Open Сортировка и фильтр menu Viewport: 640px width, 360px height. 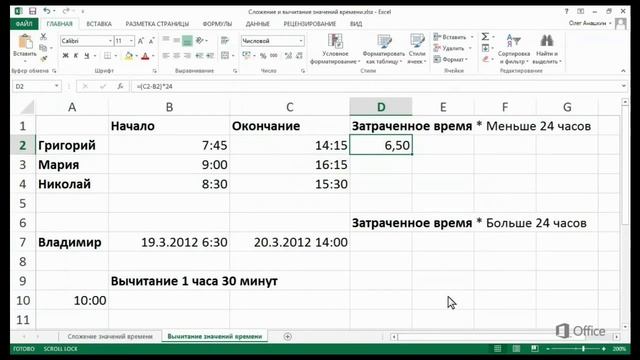click(514, 49)
